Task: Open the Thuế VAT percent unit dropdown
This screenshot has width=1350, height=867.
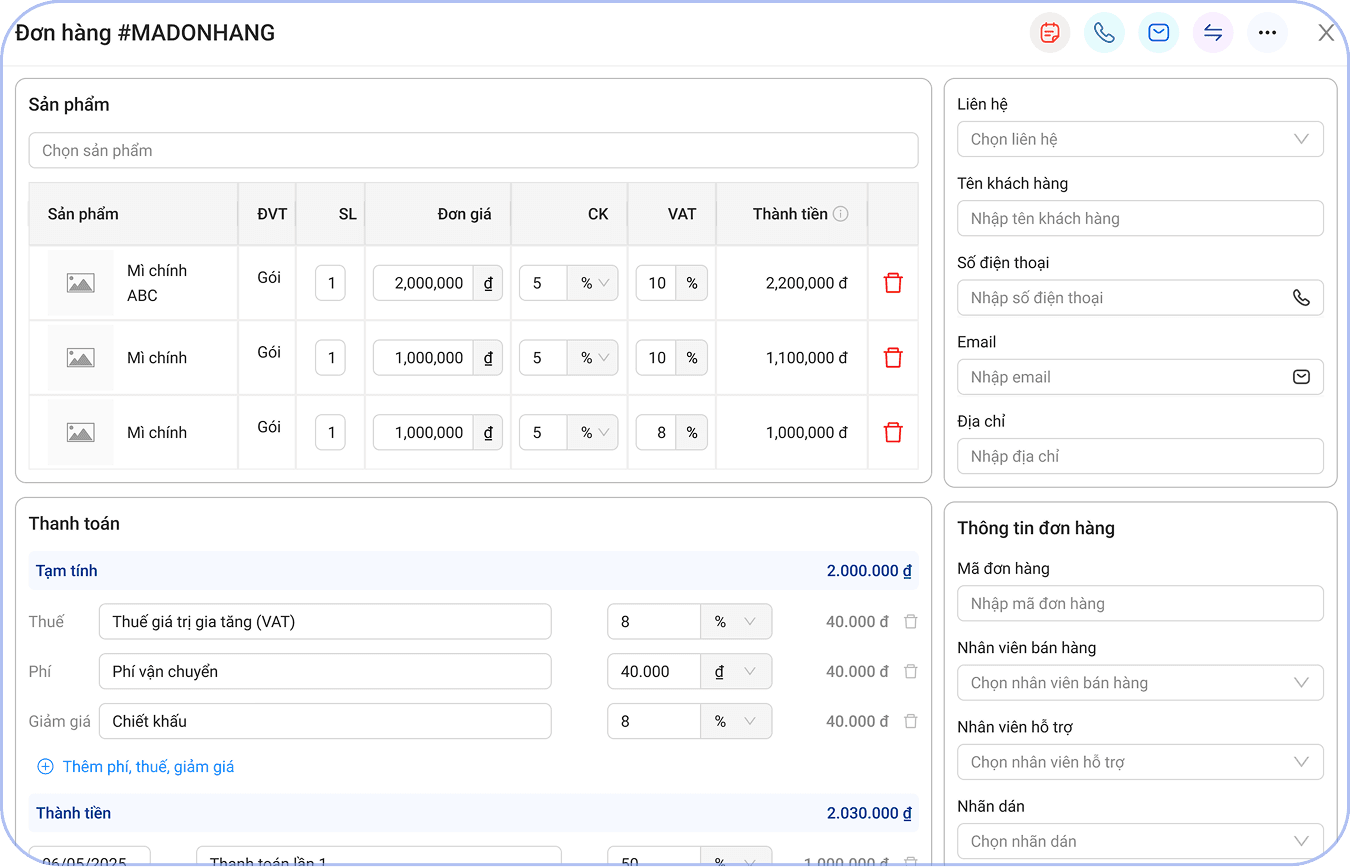Action: pyautogui.click(x=735, y=622)
